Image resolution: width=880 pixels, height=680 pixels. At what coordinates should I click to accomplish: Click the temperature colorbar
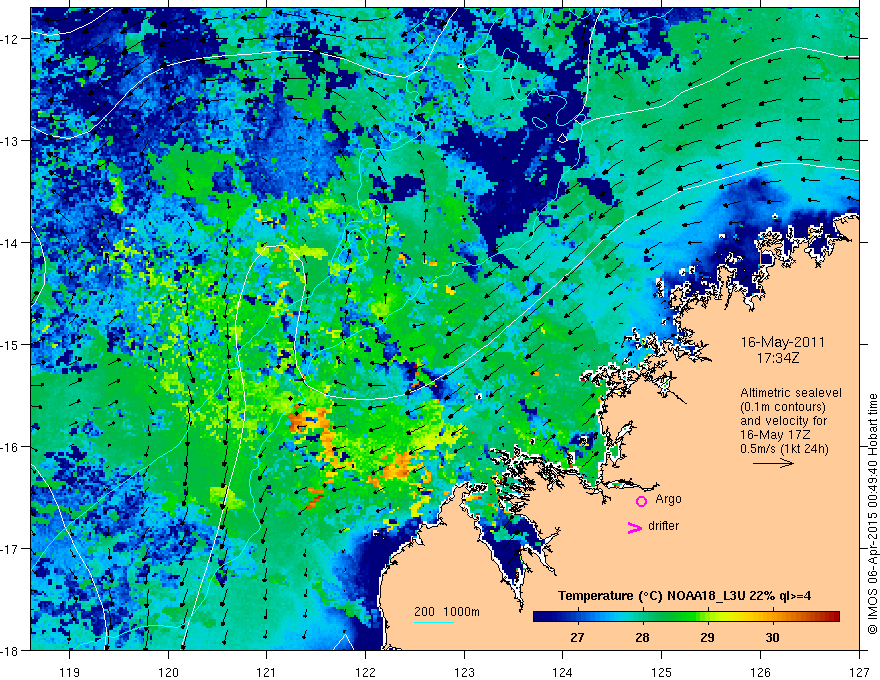686,617
